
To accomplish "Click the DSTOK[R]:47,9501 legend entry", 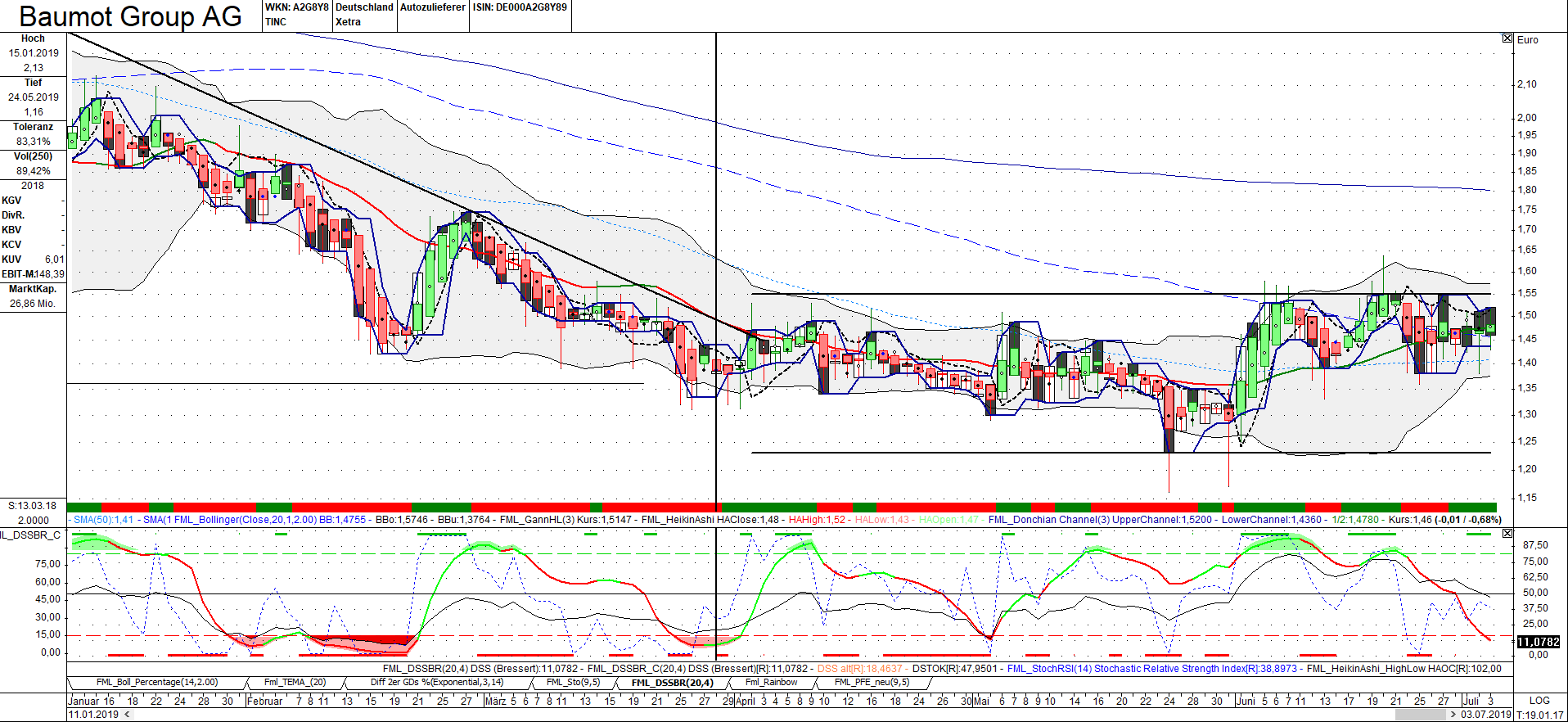I will click(954, 669).
